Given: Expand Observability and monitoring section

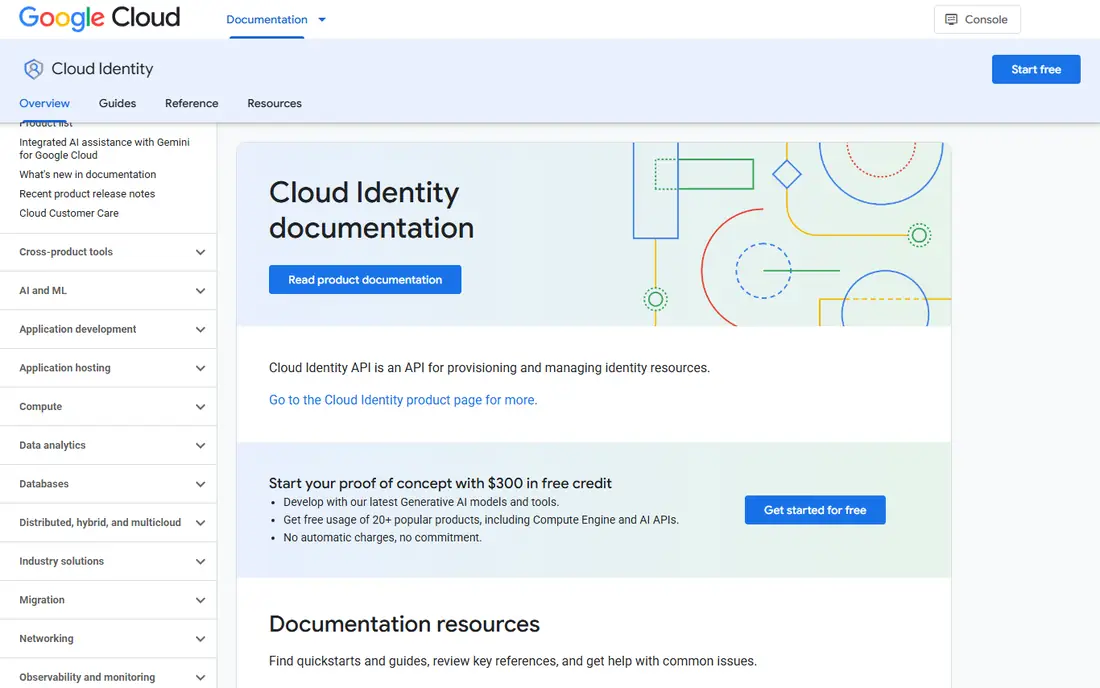Looking at the screenshot, I should [x=108, y=677].
